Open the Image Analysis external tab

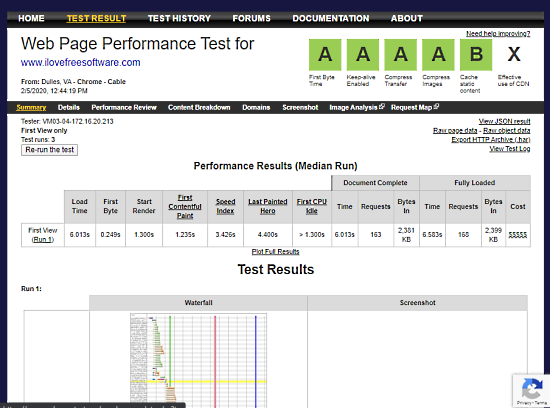point(357,107)
